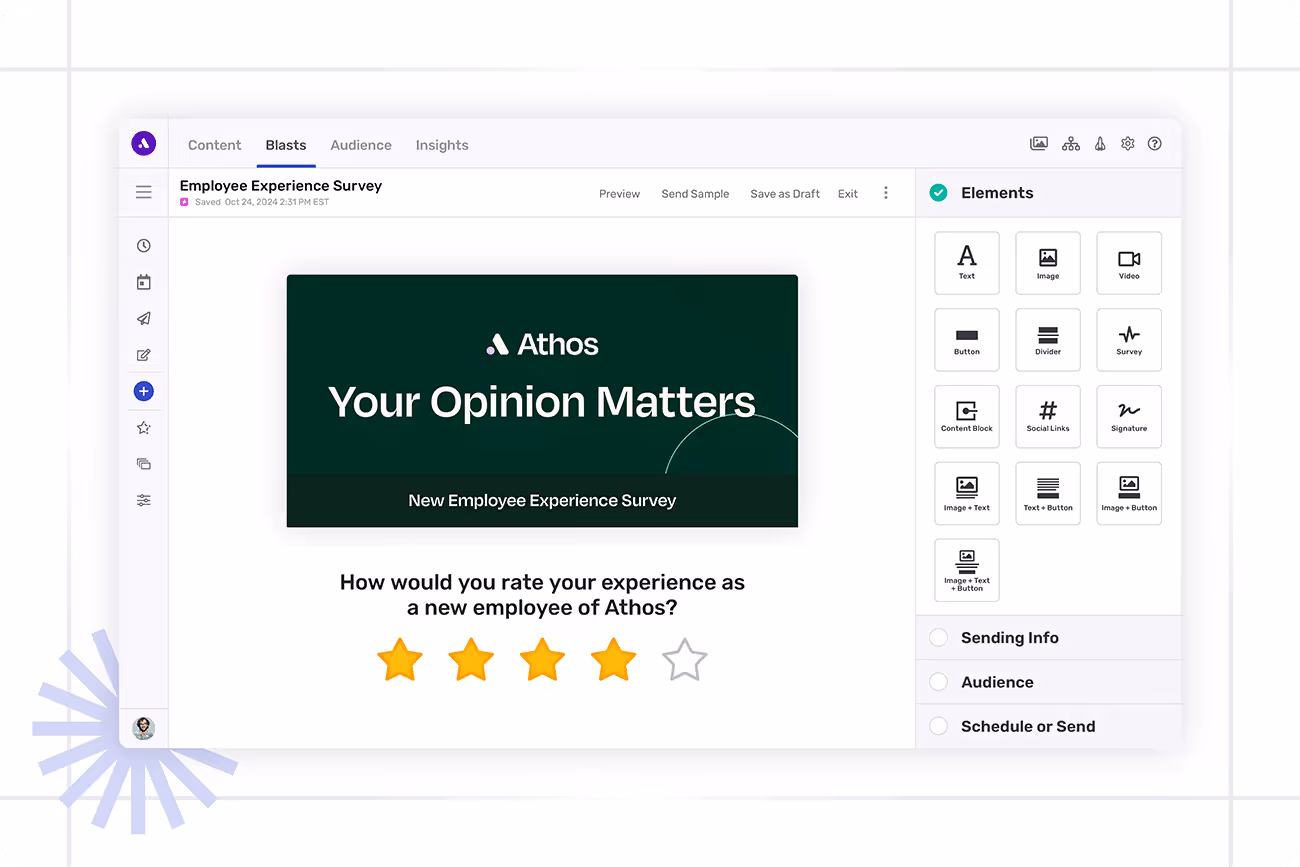Viewport: 1300px width, 867px height.
Task: Expand the Audience section in right panel
Action: 1048,682
